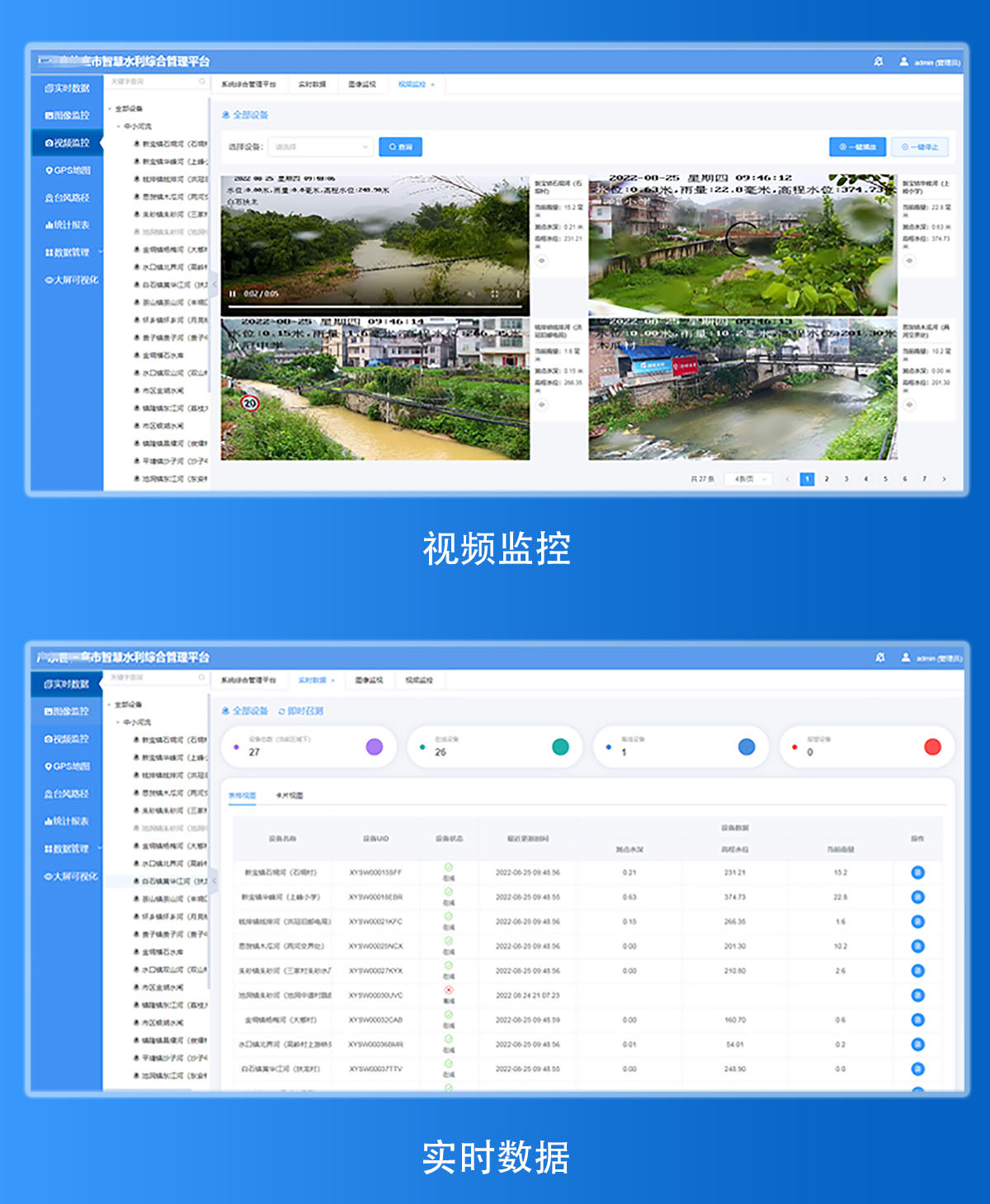This screenshot has height=1204, width=990.
Task: Click the admin user avatar in top header
Action: tap(904, 62)
